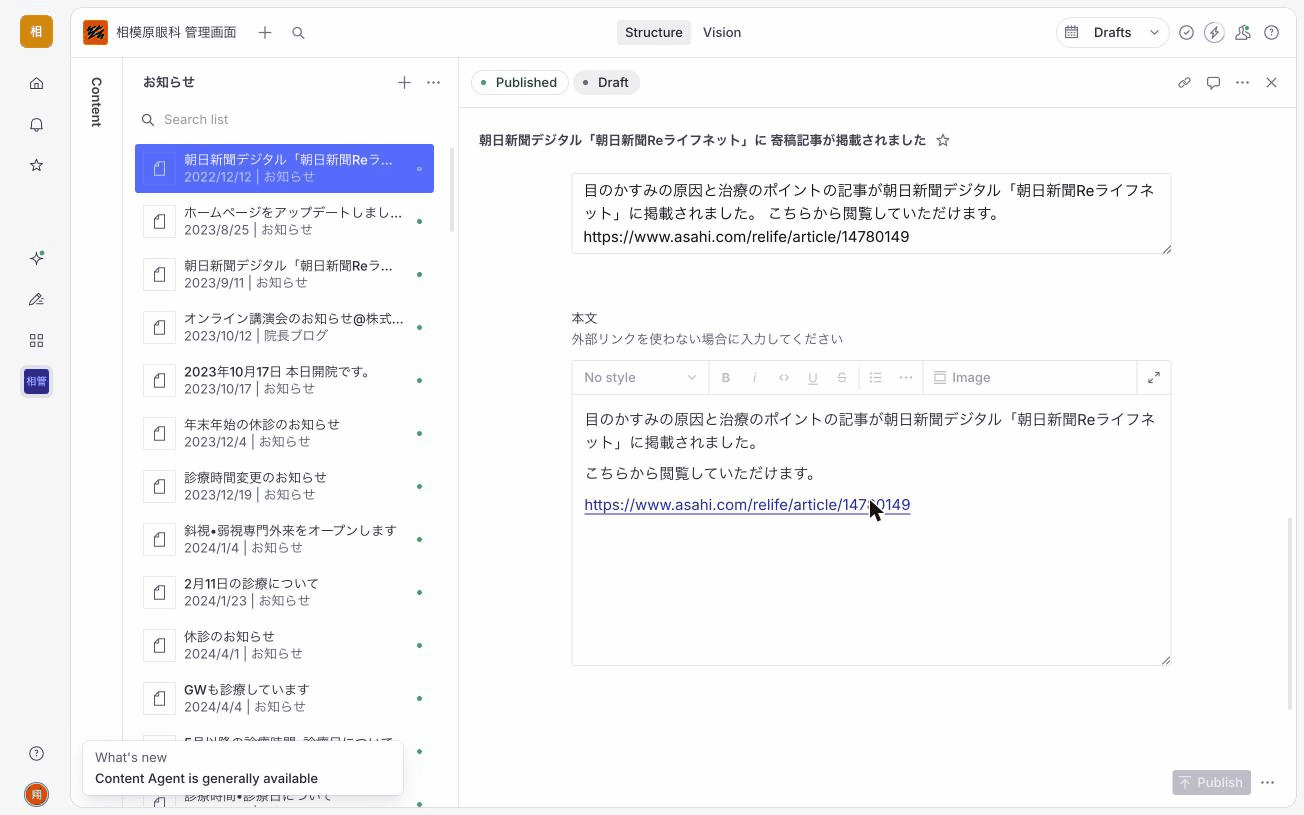Add new item to お知らせ list
Screen dimensions: 1304x815
pos(404,82)
